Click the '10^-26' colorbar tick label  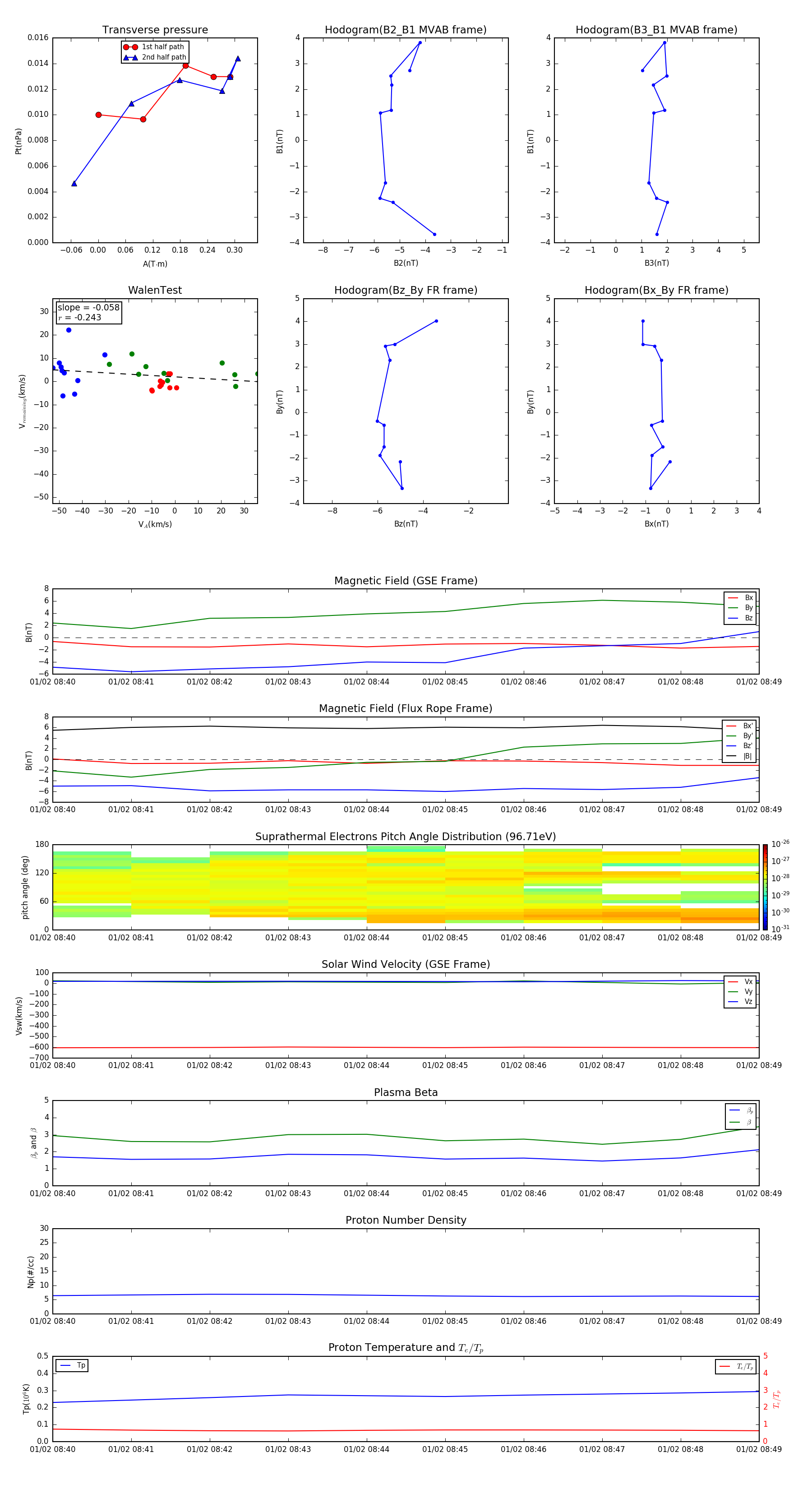point(780,844)
